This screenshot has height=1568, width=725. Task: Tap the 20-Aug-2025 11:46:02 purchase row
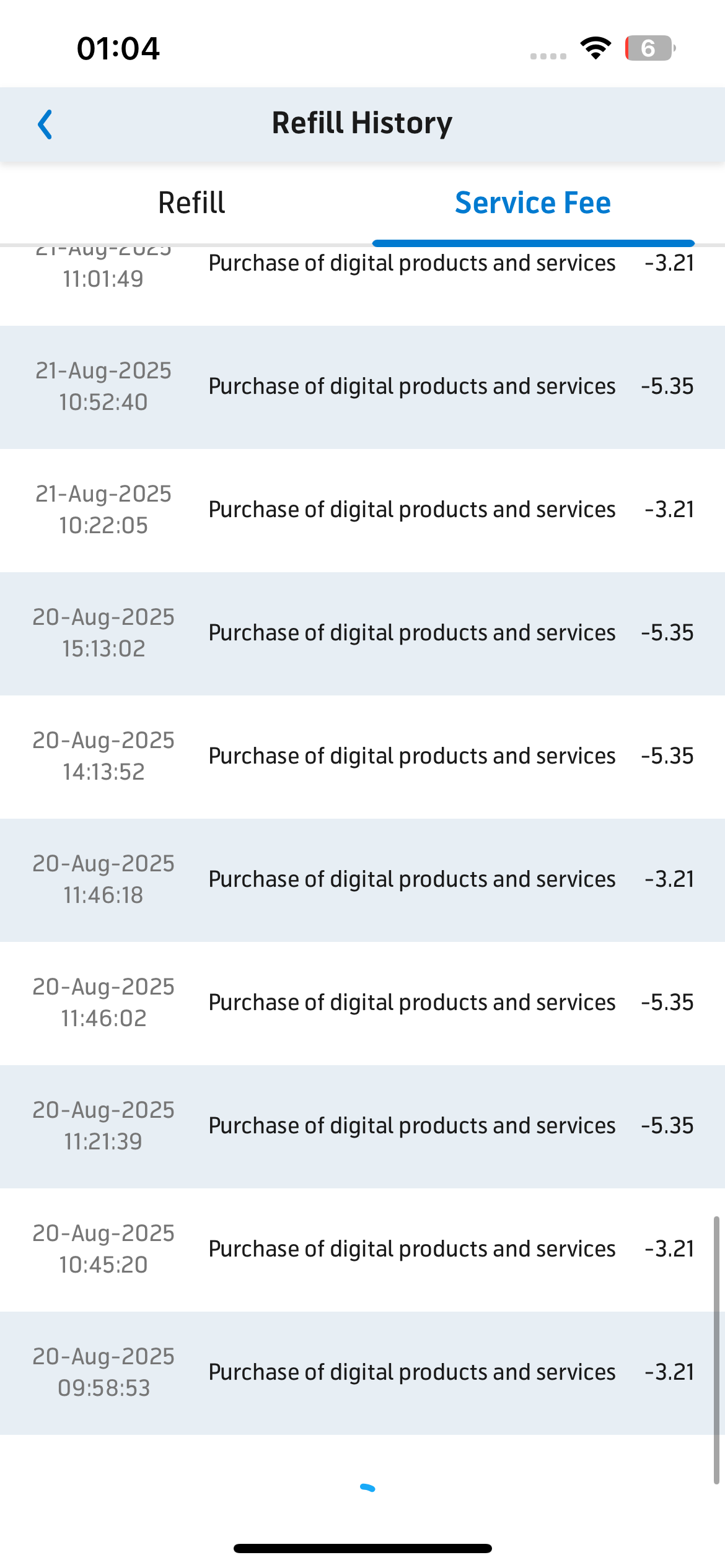click(x=362, y=1003)
